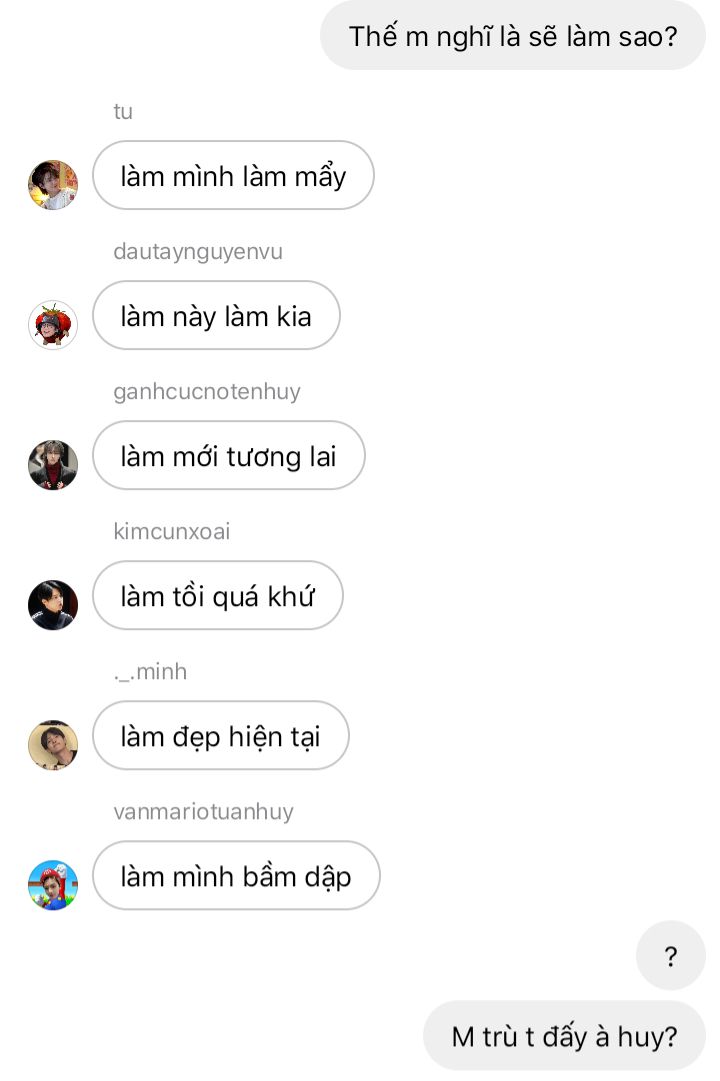The height and width of the screenshot is (1081, 720).
Task: Open ._.minh's profile avatar
Action: (52, 745)
